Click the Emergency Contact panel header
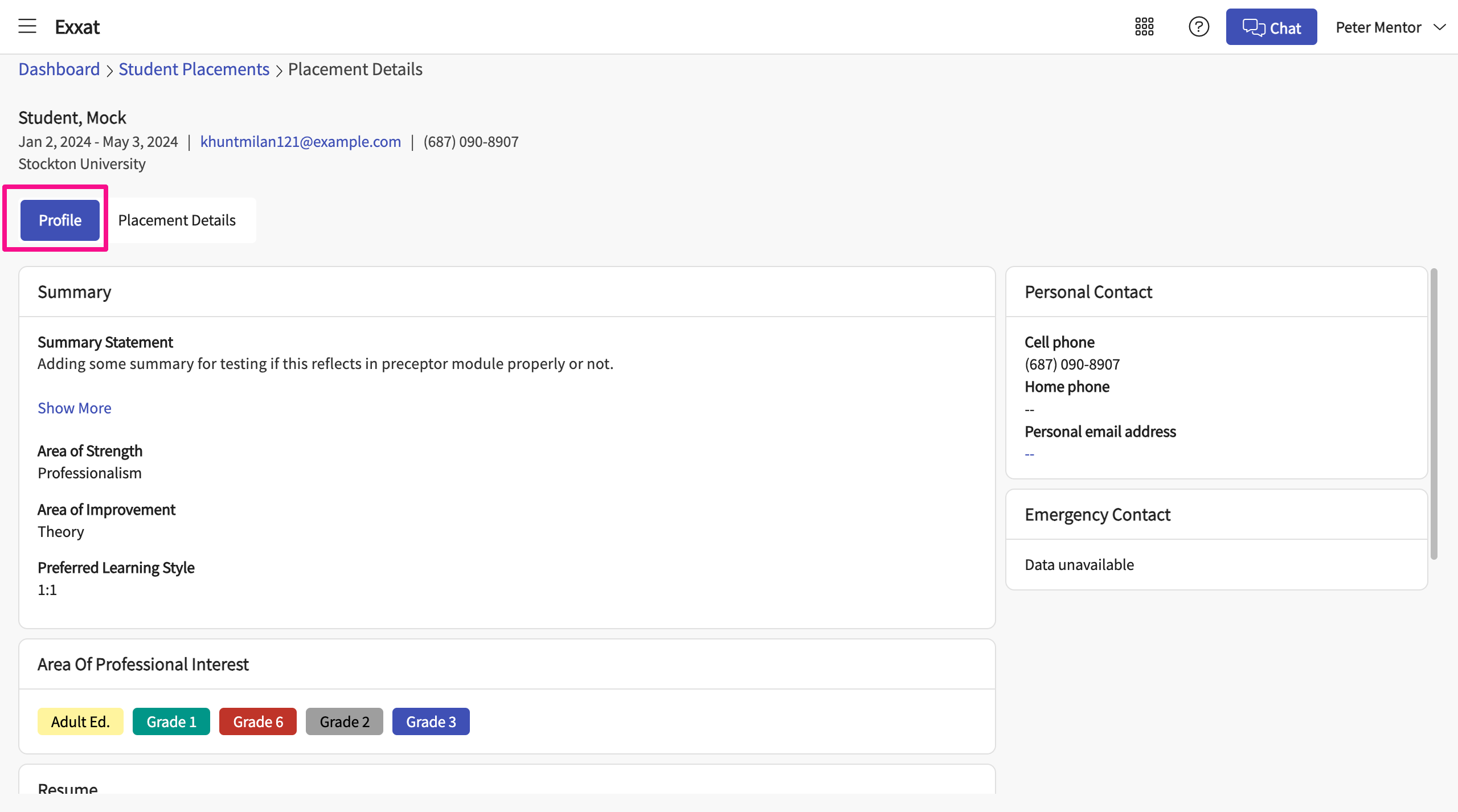The width and height of the screenshot is (1458, 812). [x=1097, y=515]
